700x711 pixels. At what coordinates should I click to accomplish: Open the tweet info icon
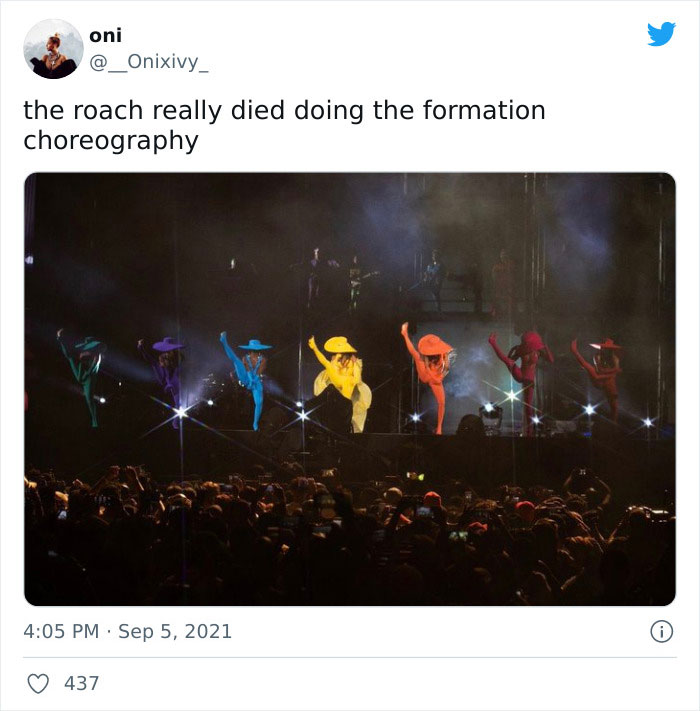pyautogui.click(x=660, y=632)
